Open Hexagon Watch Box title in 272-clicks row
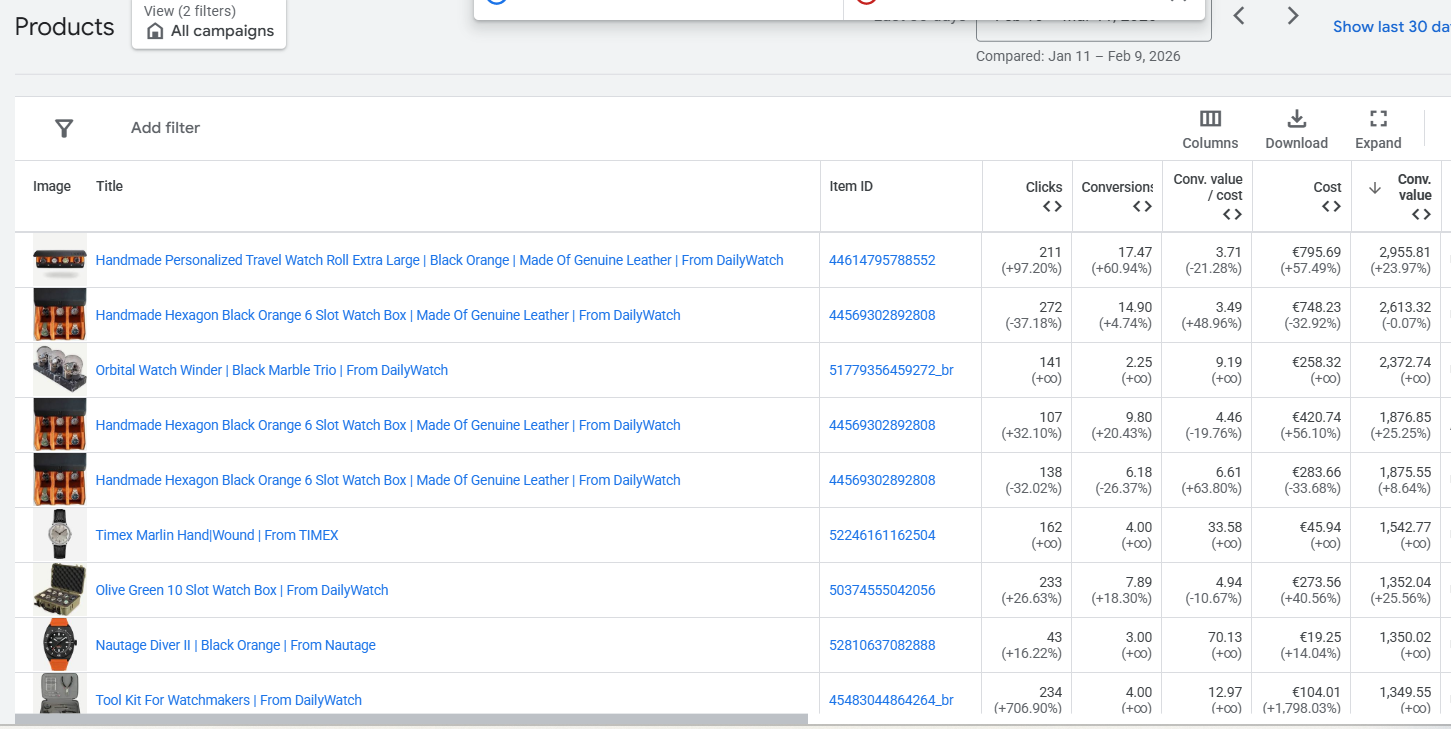Viewport: 1451px width, 729px height. 388,315
